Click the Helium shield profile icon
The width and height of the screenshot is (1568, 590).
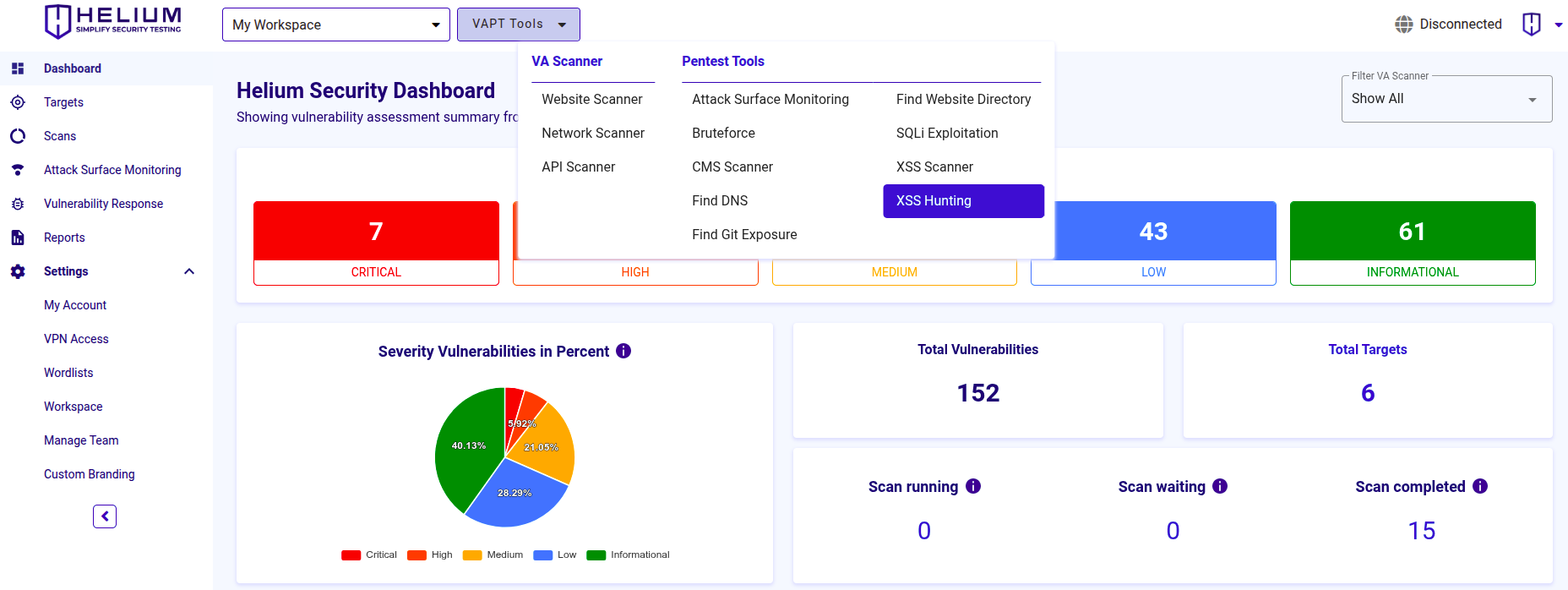pos(1531,25)
